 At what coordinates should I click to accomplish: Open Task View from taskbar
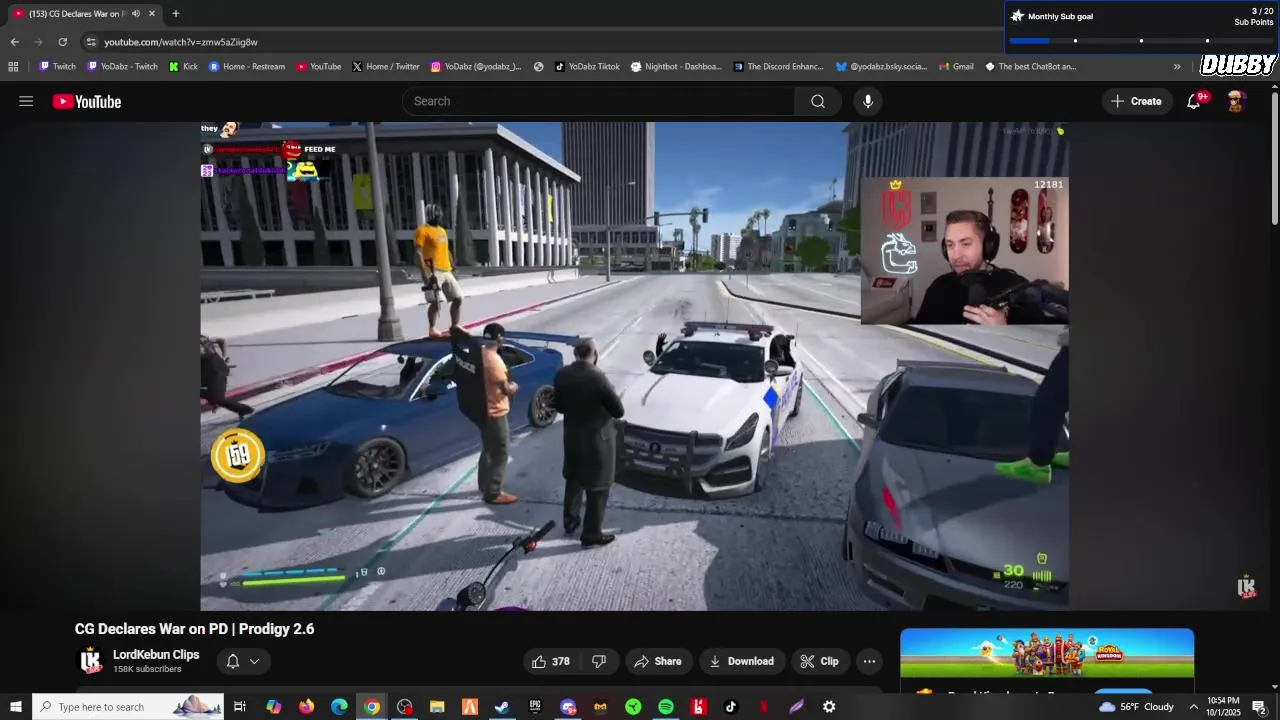(x=240, y=707)
